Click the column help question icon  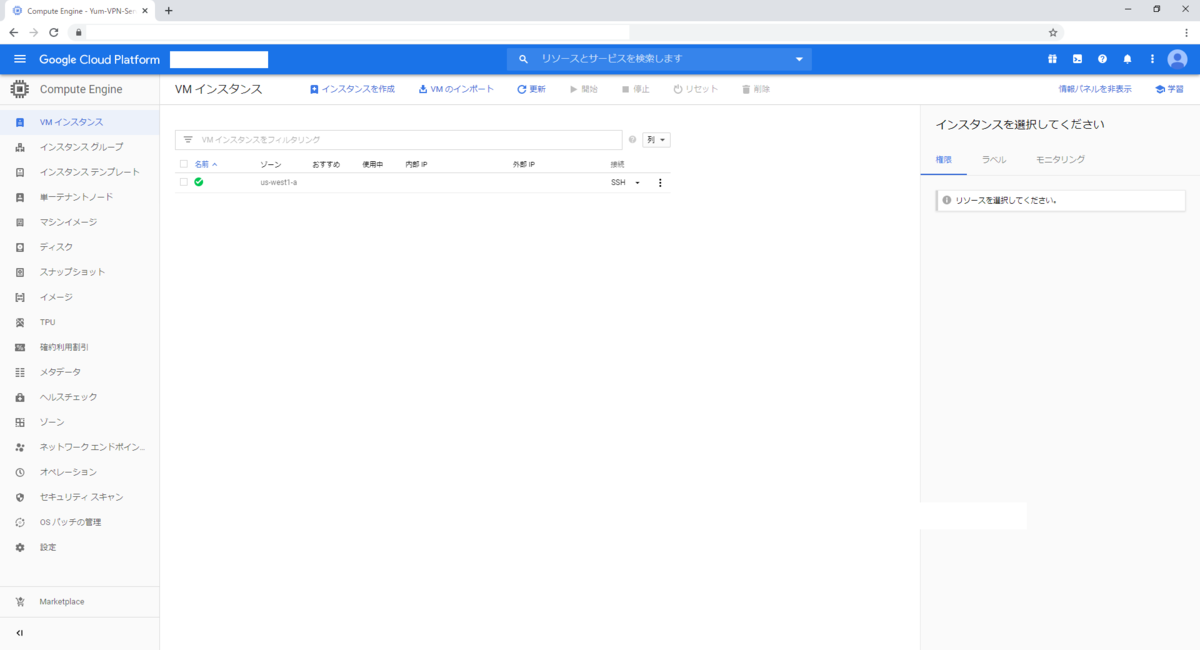632,140
